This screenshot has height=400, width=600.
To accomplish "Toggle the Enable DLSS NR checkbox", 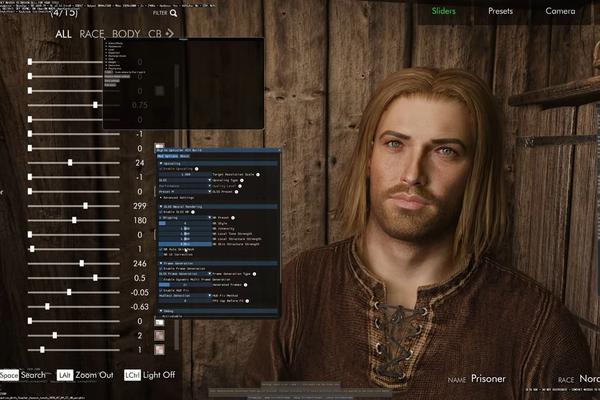I will pyautogui.click(x=161, y=212).
